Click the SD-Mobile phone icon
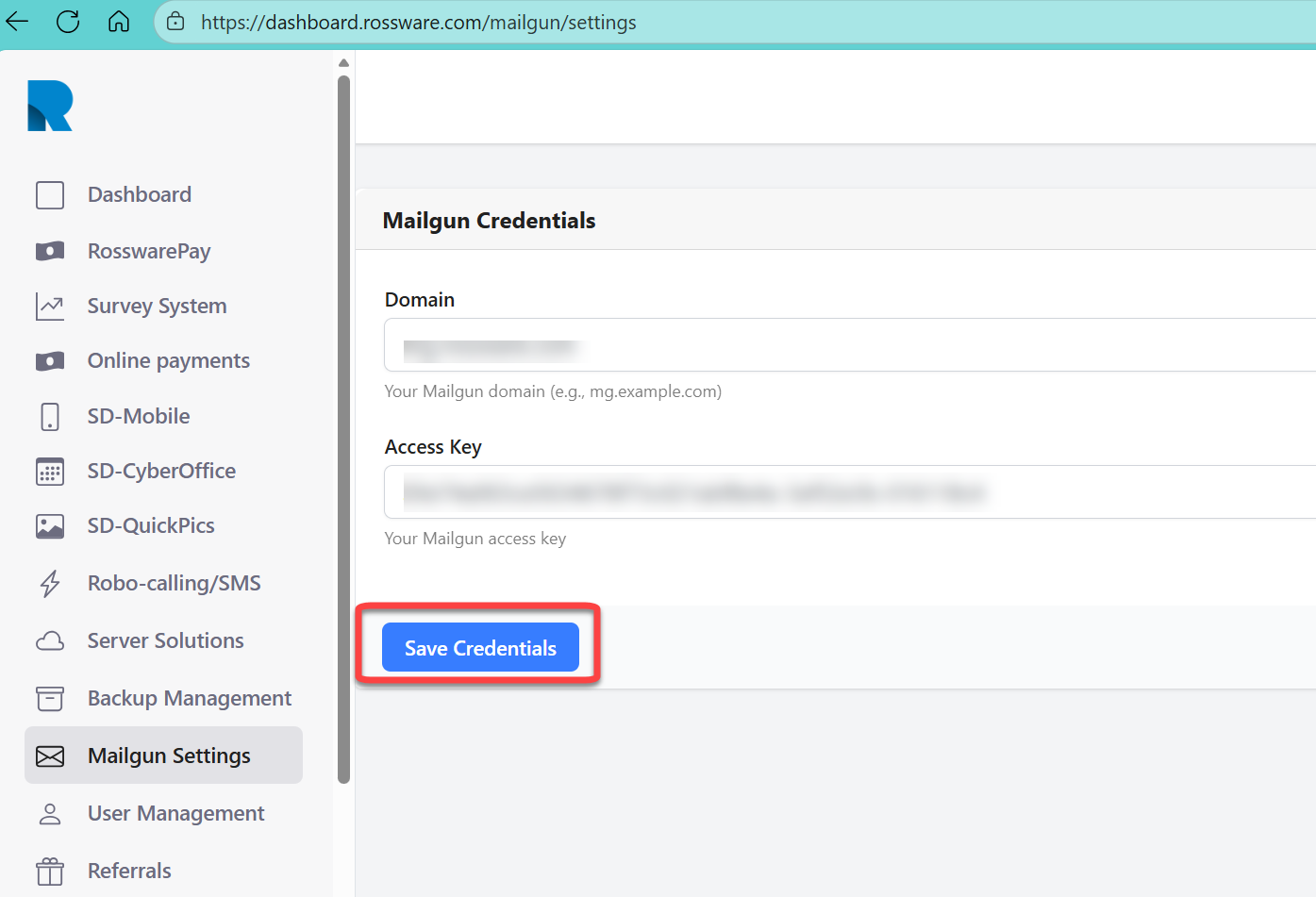This screenshot has width=1316, height=897. coord(50,417)
